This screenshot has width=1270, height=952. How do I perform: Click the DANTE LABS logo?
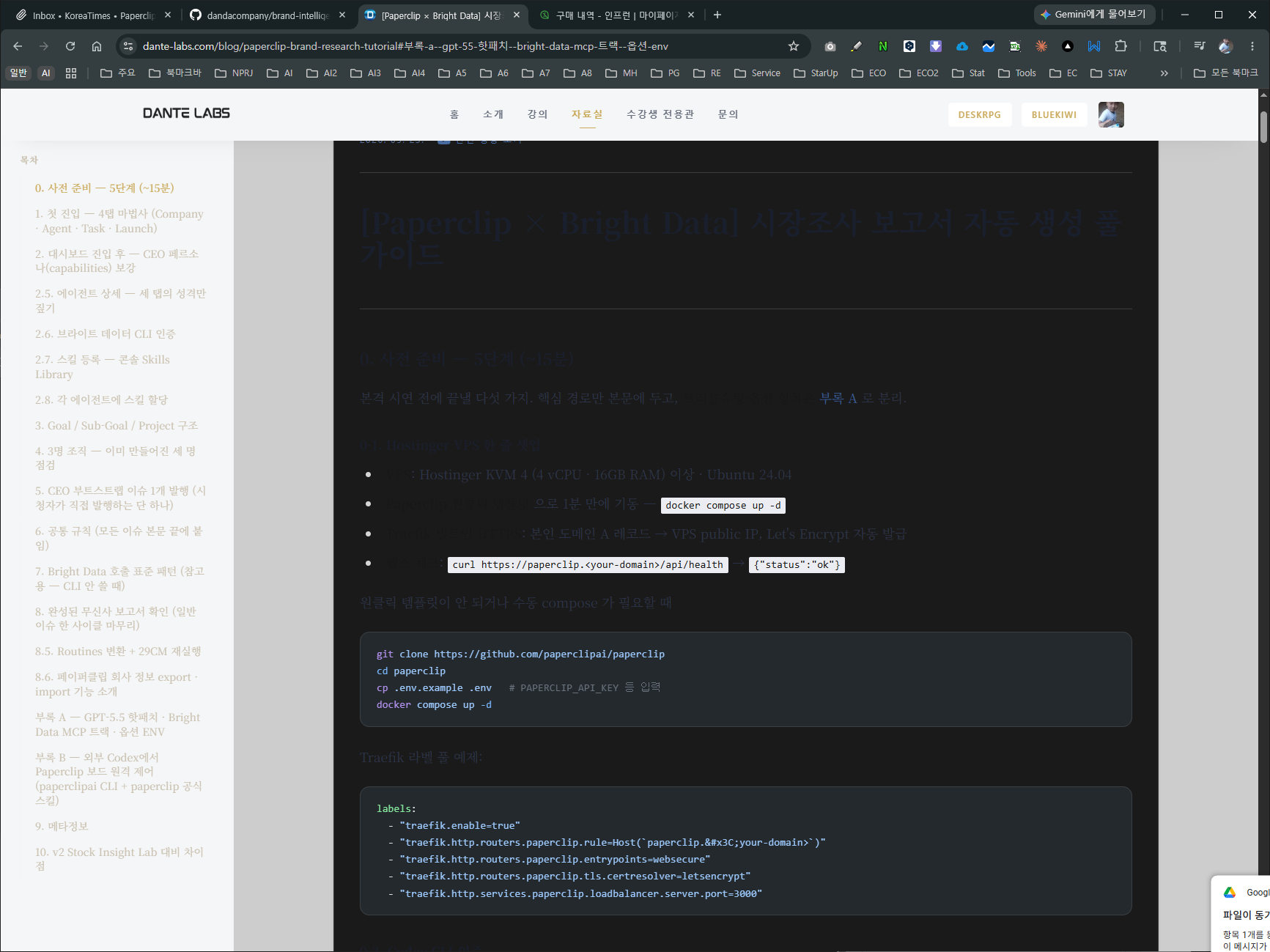click(x=186, y=113)
